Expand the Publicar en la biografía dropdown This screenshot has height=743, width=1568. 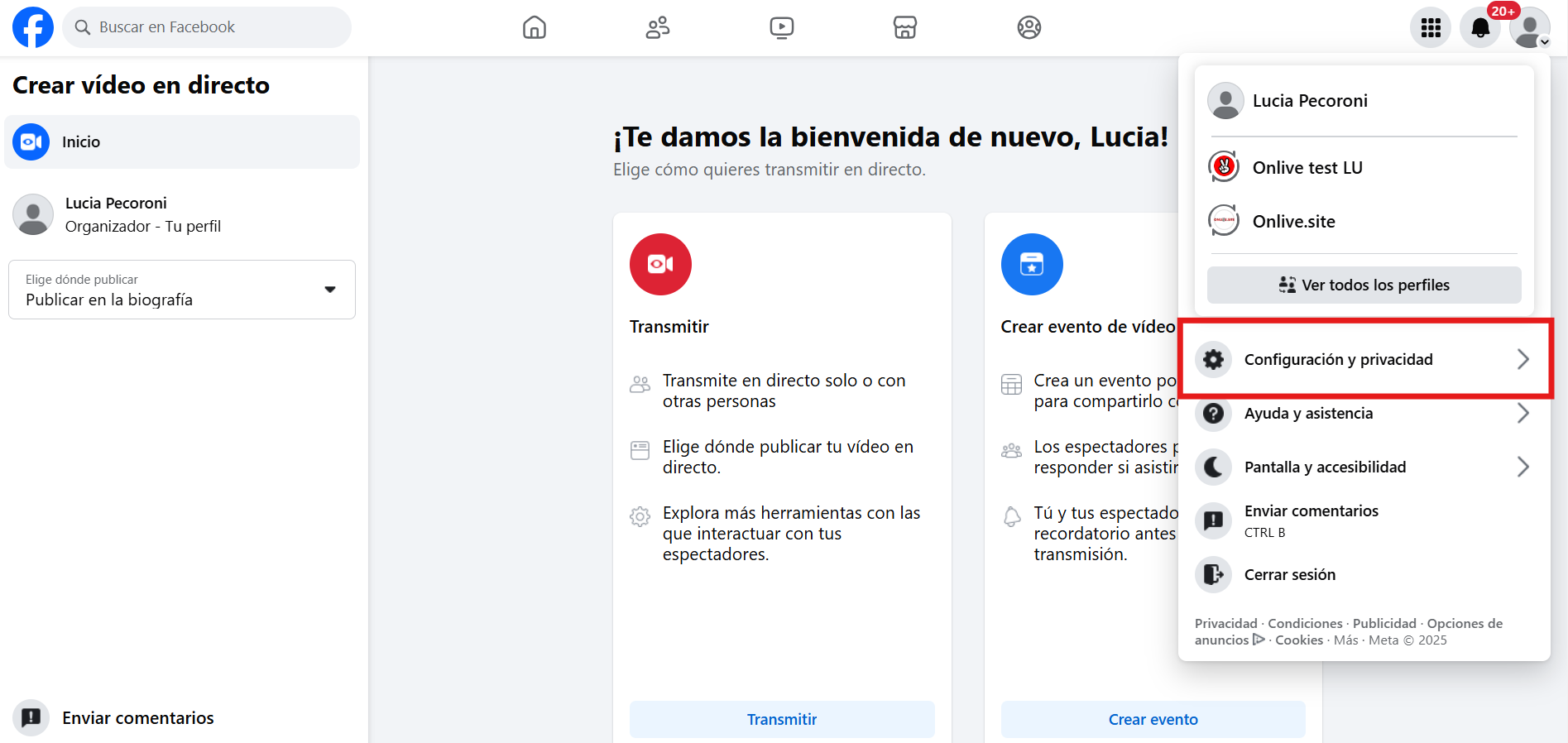pyautogui.click(x=182, y=290)
